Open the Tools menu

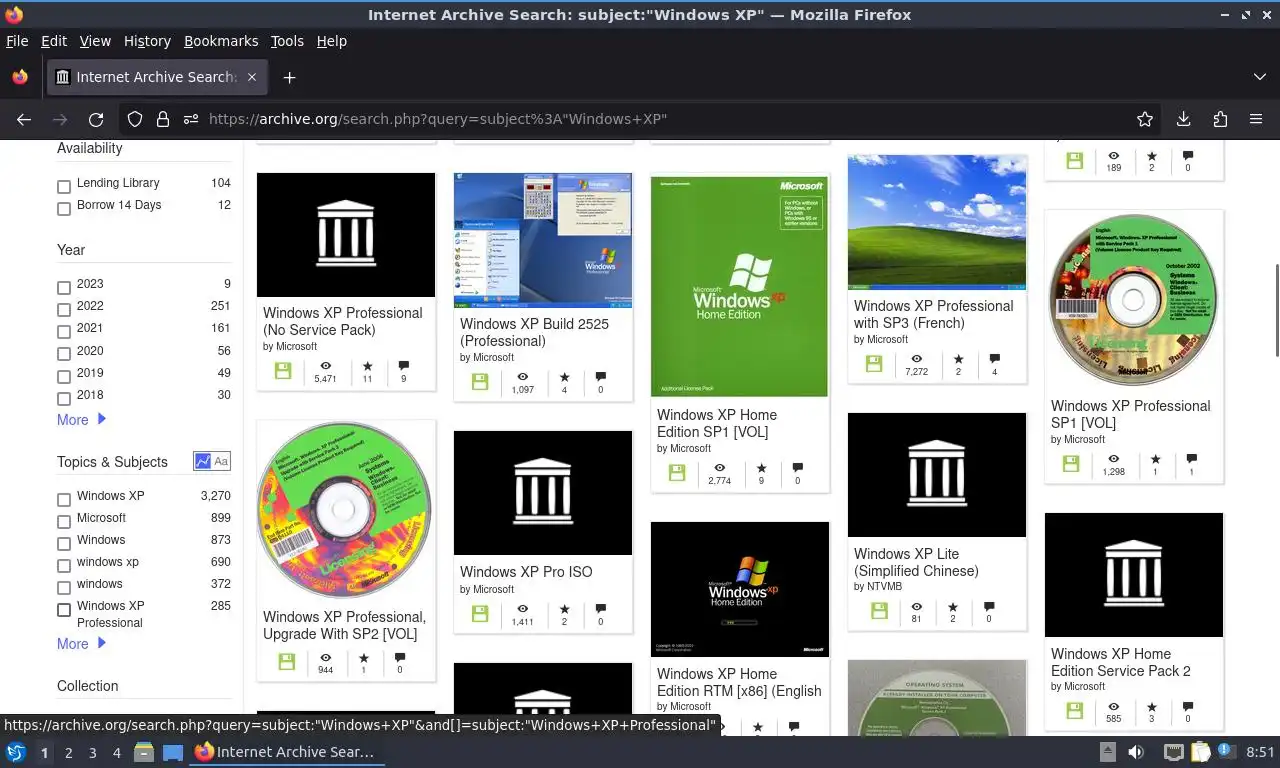click(x=287, y=41)
